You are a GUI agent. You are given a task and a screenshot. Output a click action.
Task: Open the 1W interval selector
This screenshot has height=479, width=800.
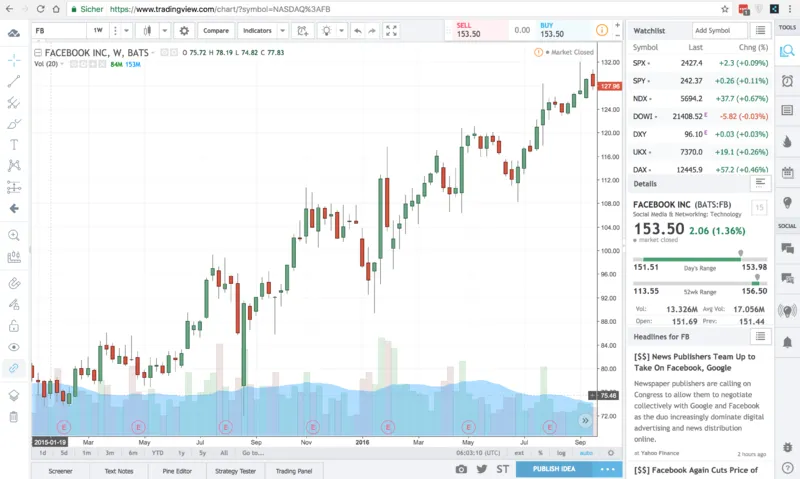point(98,31)
